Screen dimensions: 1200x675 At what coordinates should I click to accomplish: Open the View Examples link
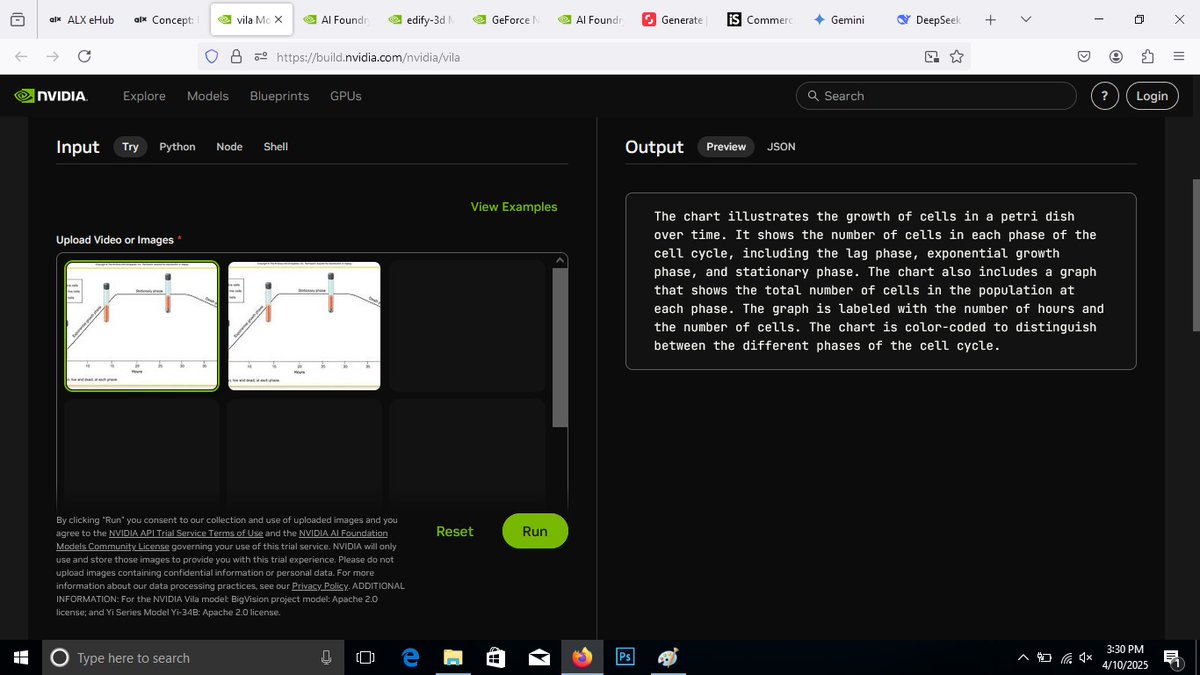pos(514,206)
